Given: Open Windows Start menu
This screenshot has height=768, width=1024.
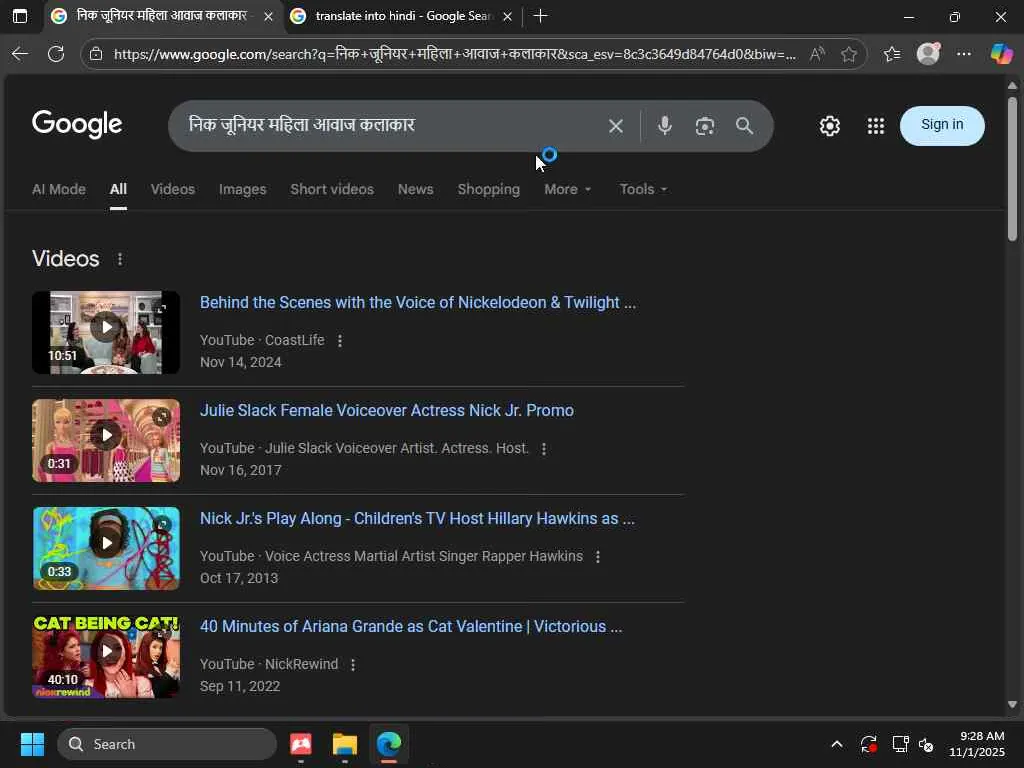Looking at the screenshot, I should 32,744.
